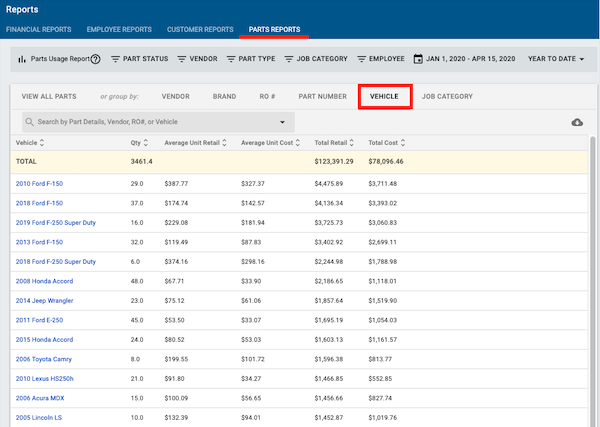The image size is (600, 427).
Task: Switch to Customer Reports tab
Action: pos(200,29)
